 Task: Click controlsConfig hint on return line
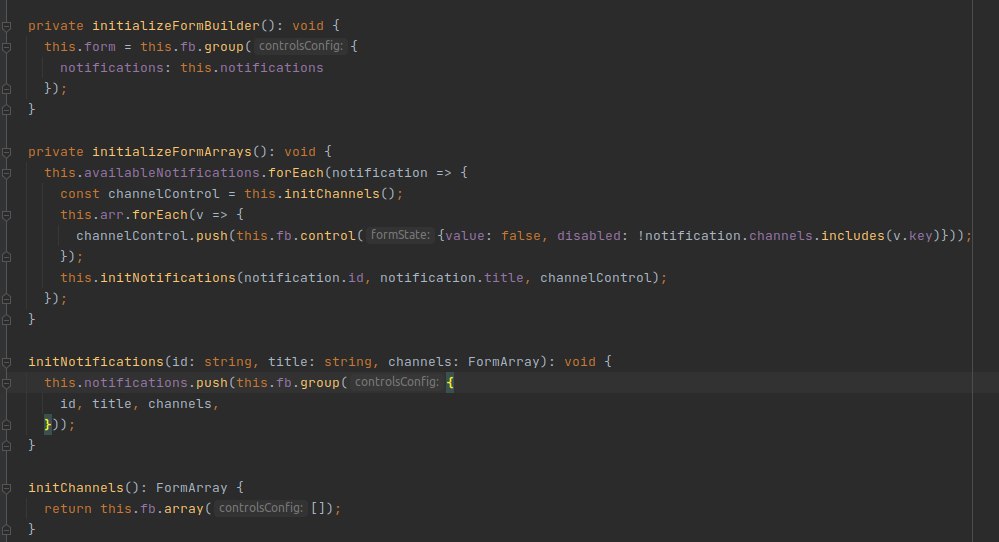pos(261,508)
